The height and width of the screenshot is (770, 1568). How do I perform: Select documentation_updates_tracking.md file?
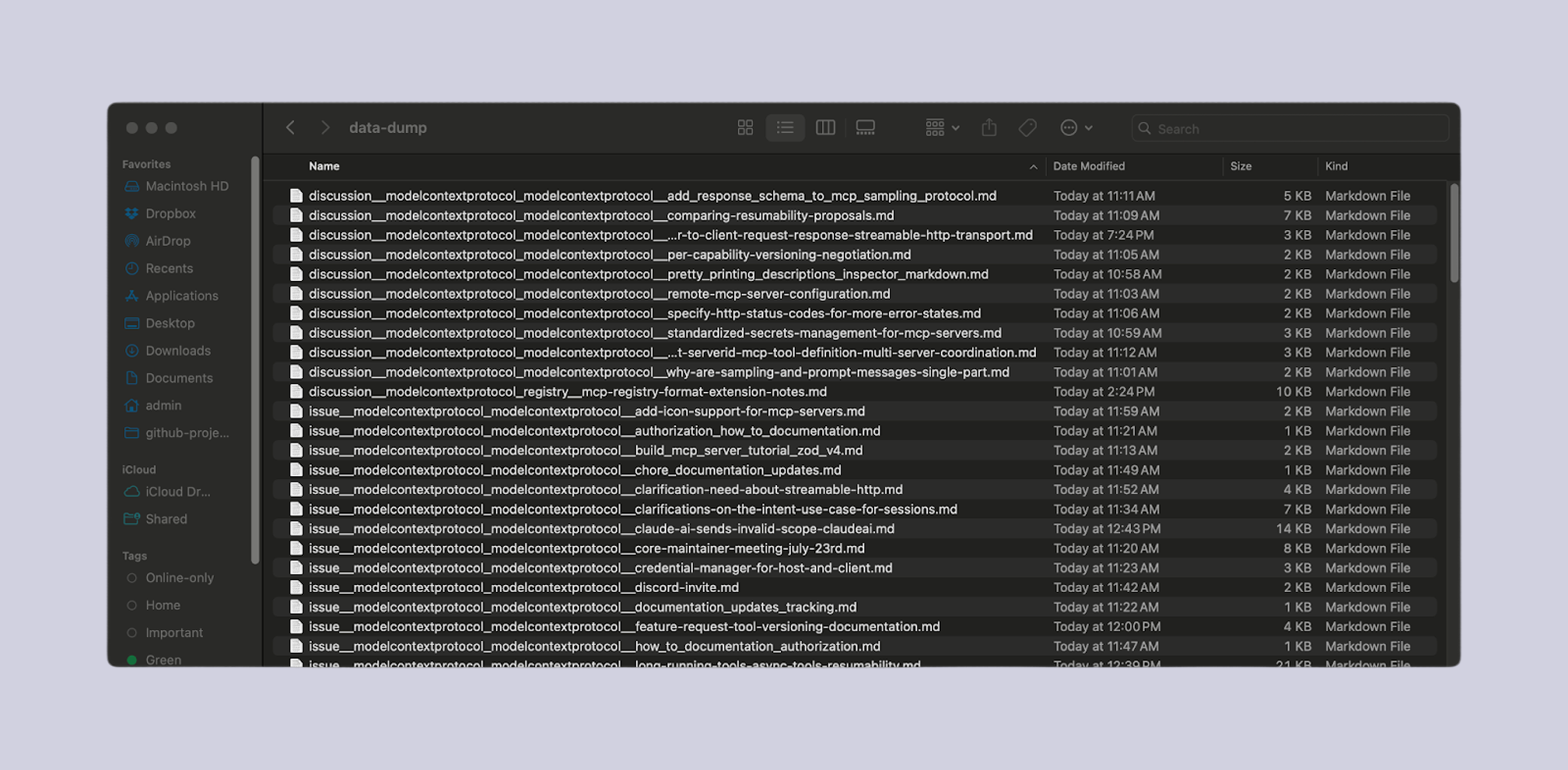tap(855, 607)
